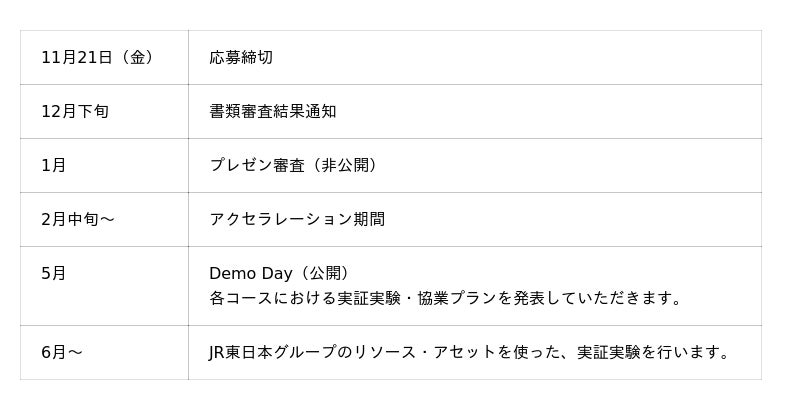The height and width of the screenshot is (410, 800).
Task: Click the 1月 date cell
Action: [54, 165]
